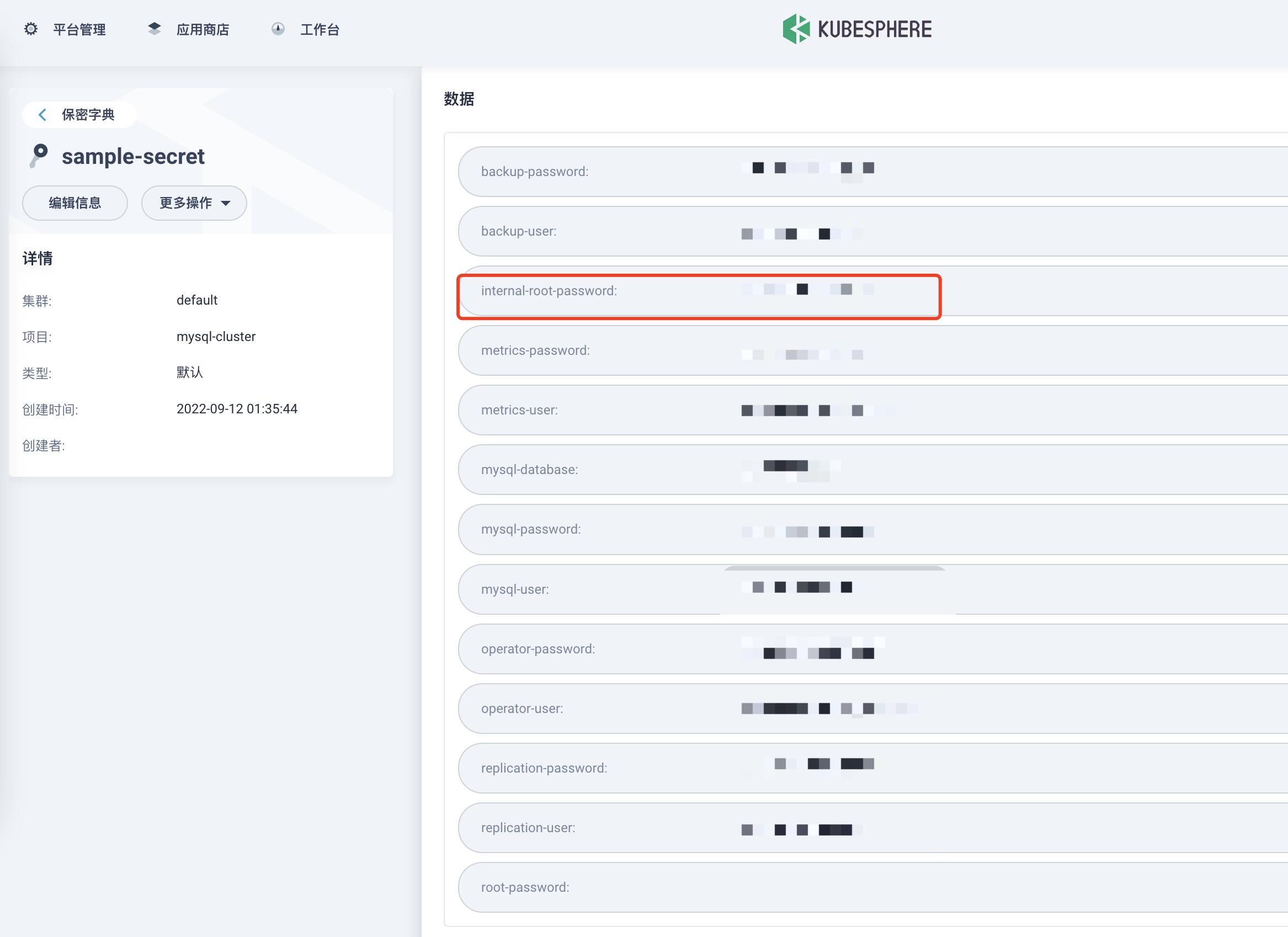Image resolution: width=1288 pixels, height=937 pixels.
Task: Click the 项目 field label
Action: [37, 337]
